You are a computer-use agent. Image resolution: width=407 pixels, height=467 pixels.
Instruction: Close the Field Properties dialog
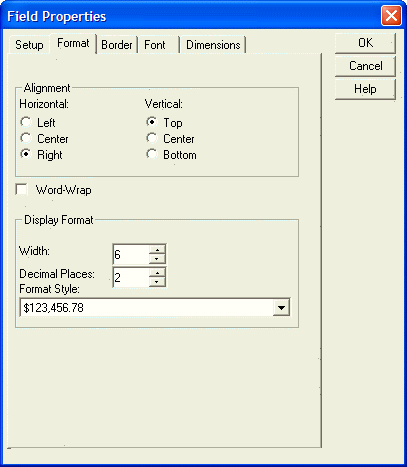coord(391,16)
